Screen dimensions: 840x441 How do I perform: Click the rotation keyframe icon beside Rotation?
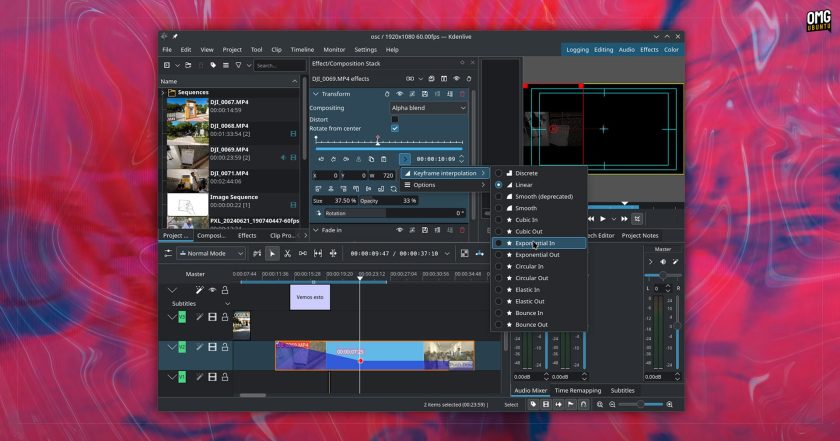click(319, 213)
